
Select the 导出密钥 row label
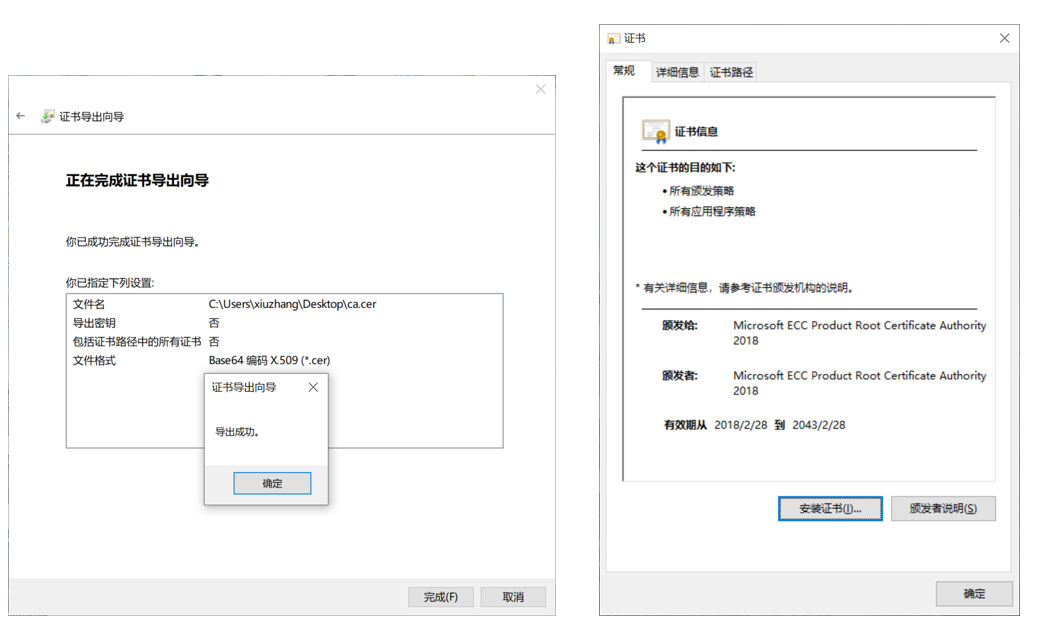click(94, 323)
